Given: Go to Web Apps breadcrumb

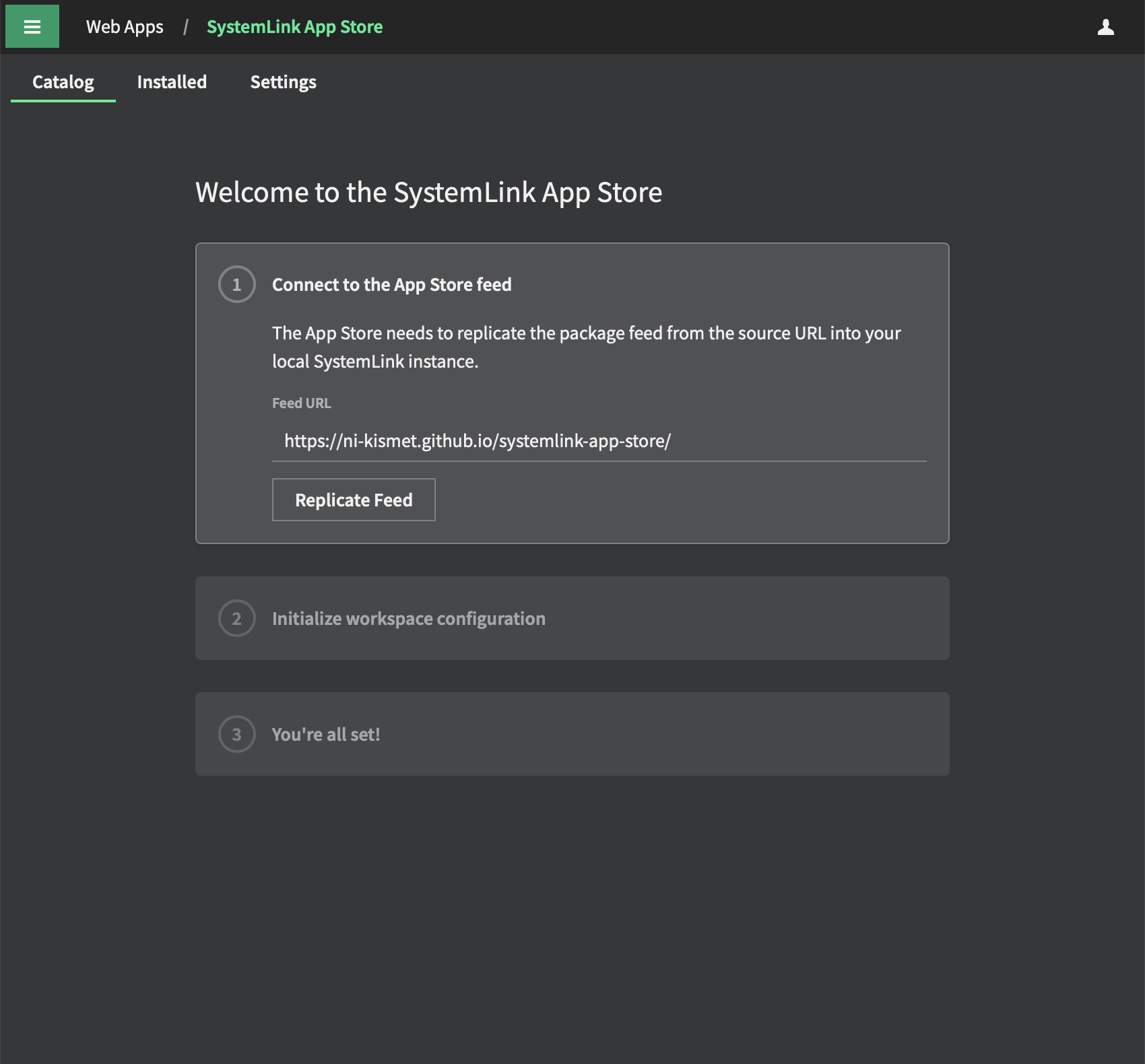Looking at the screenshot, I should [x=125, y=27].
